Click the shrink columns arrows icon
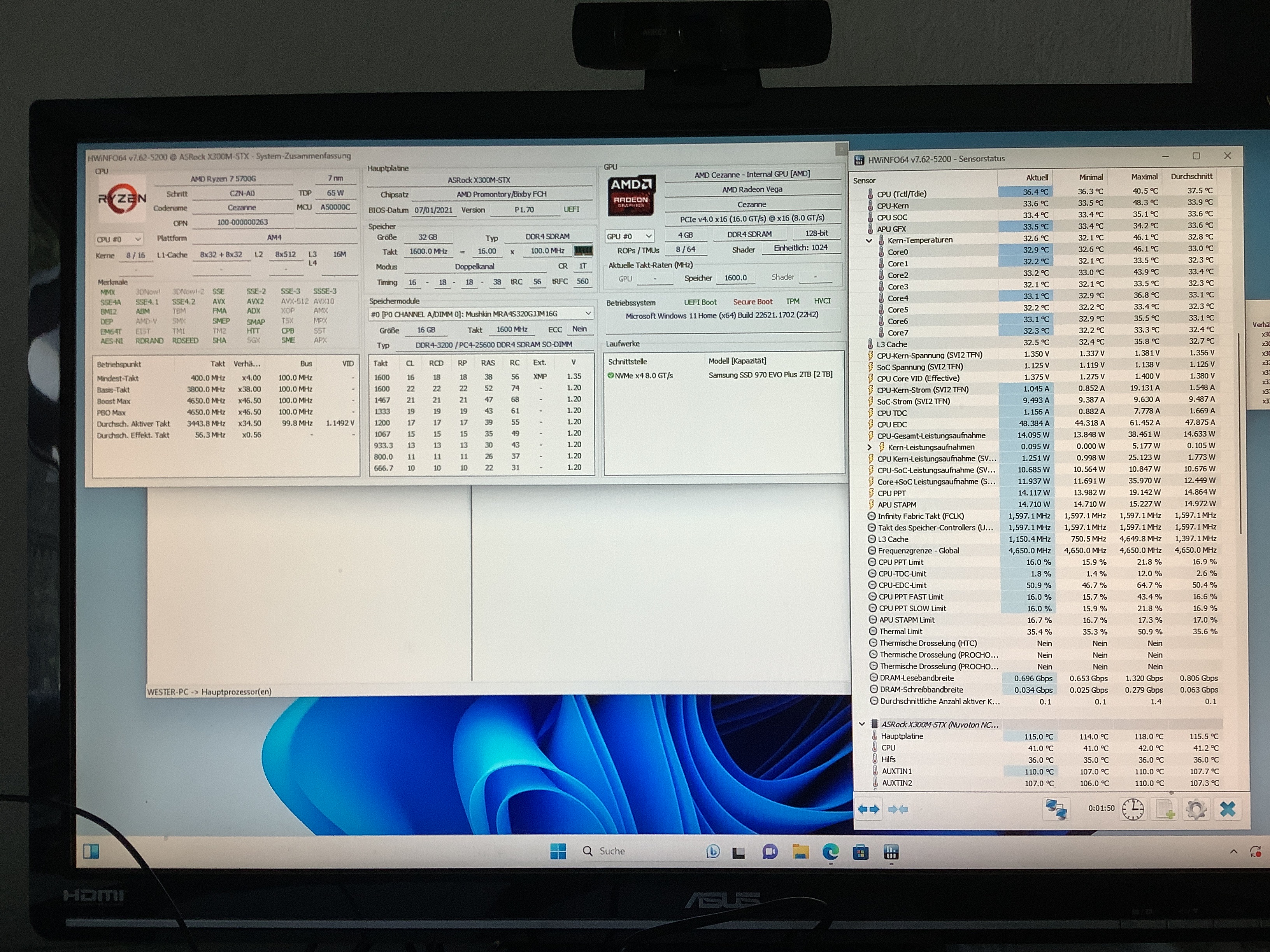 click(898, 809)
